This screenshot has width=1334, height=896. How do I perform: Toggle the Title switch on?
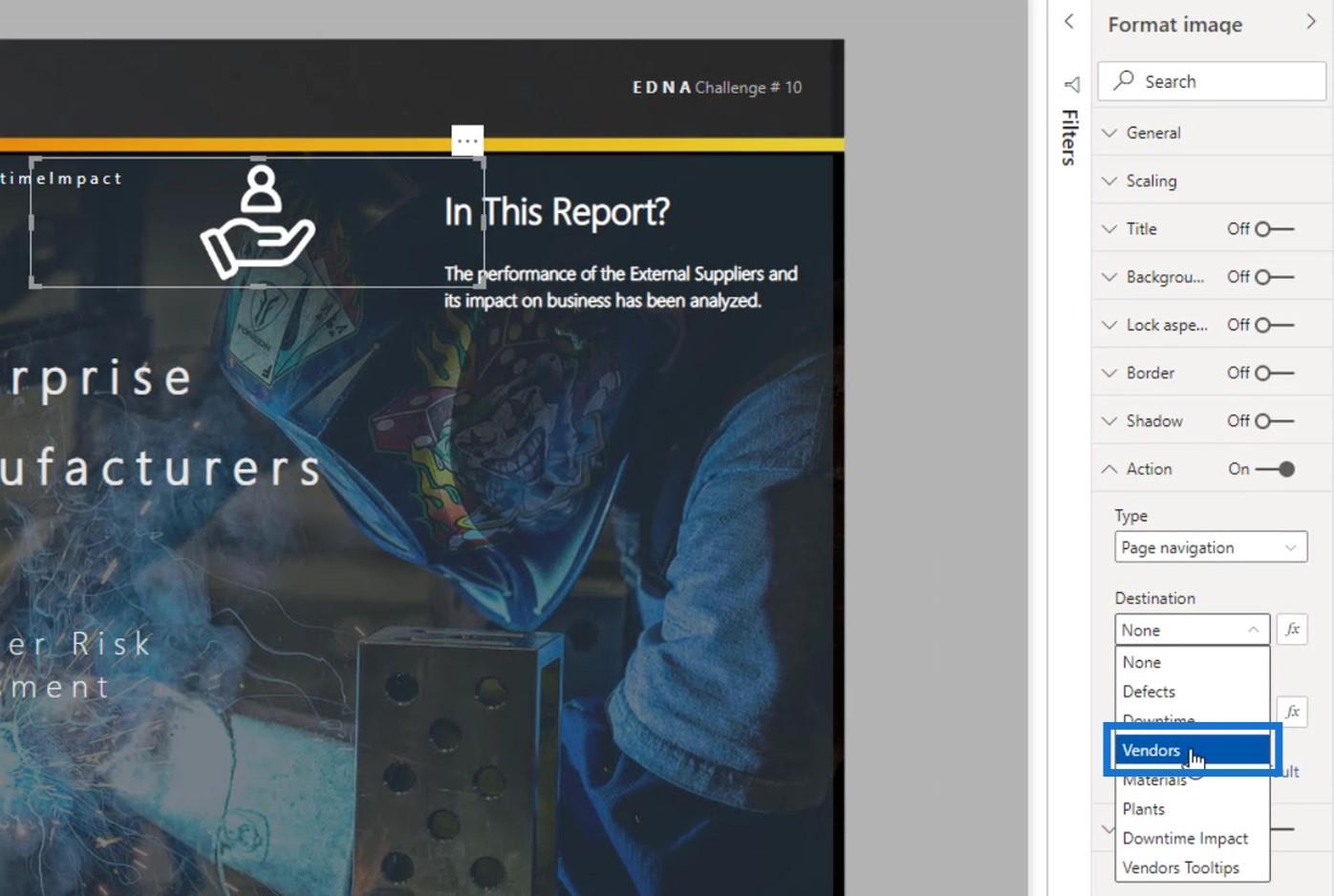pos(1275,229)
